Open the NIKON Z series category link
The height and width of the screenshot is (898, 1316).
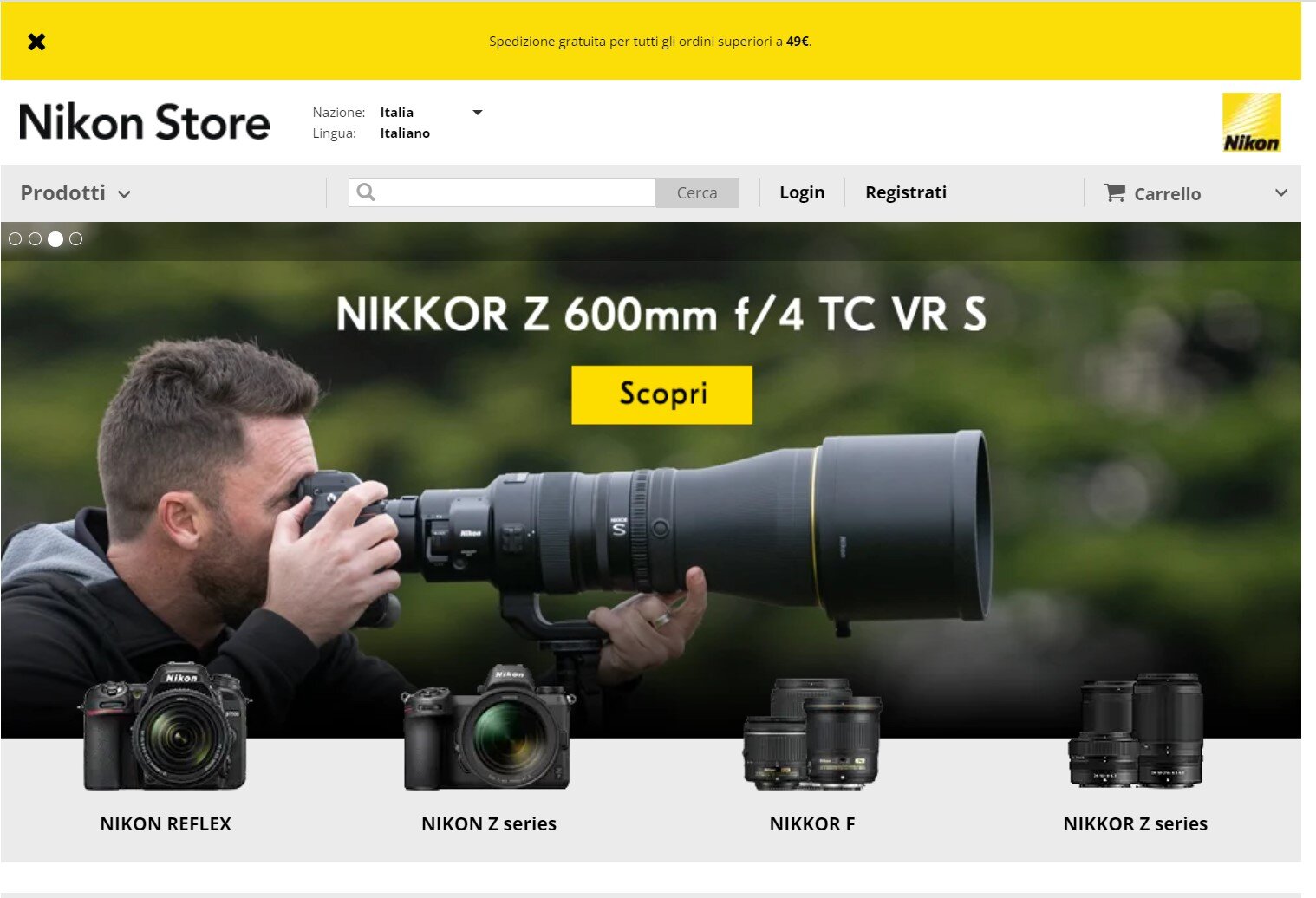(x=489, y=823)
